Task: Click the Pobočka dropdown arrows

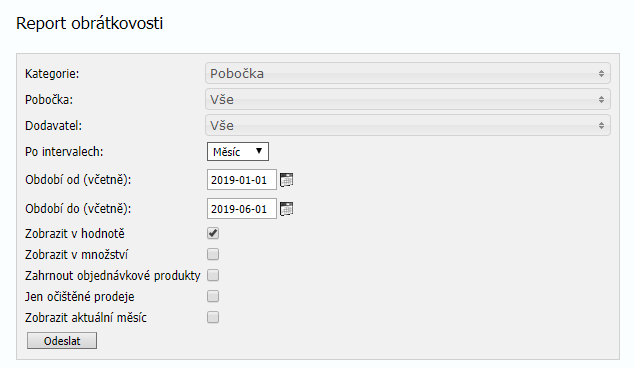Action: click(x=601, y=99)
